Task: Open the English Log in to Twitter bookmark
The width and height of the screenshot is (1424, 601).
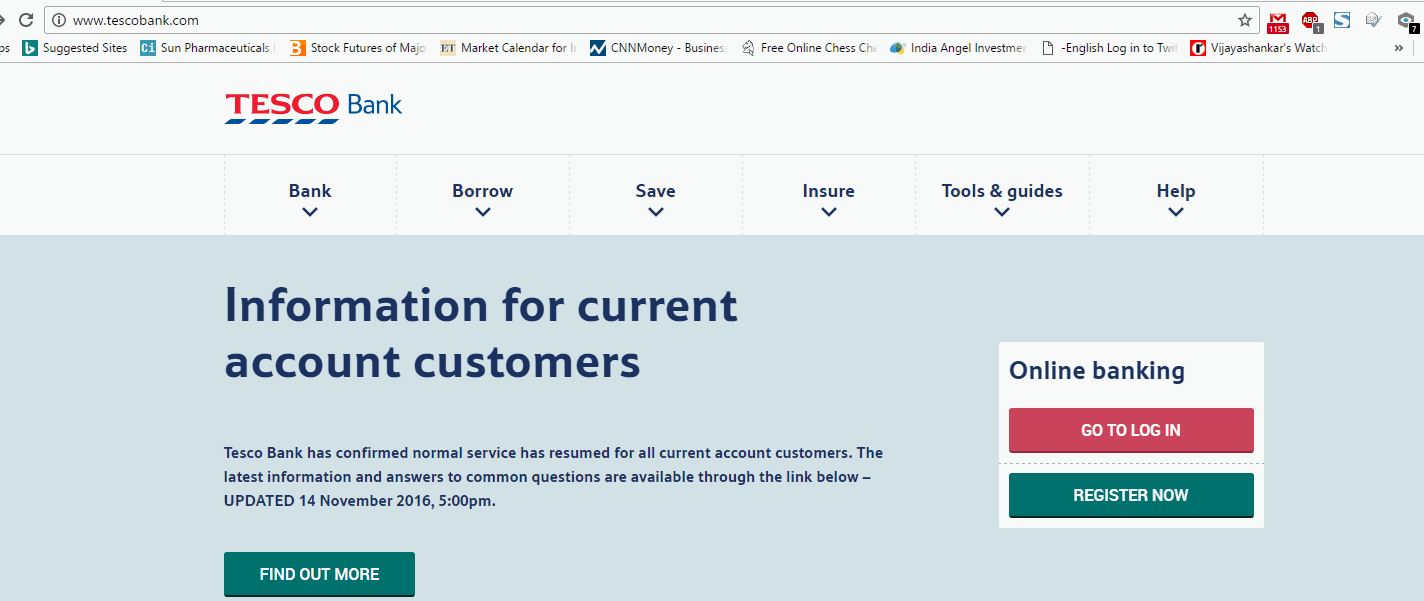Action: coord(1109,47)
